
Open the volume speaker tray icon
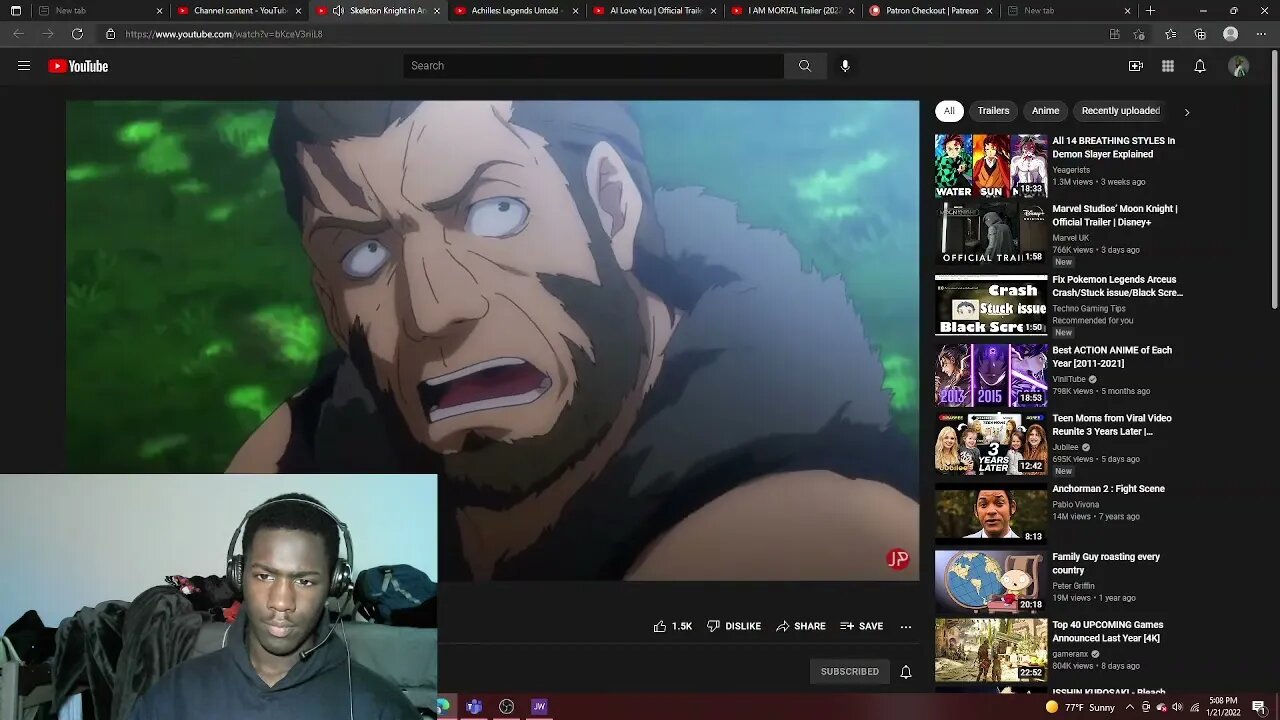pyautogui.click(x=1177, y=707)
